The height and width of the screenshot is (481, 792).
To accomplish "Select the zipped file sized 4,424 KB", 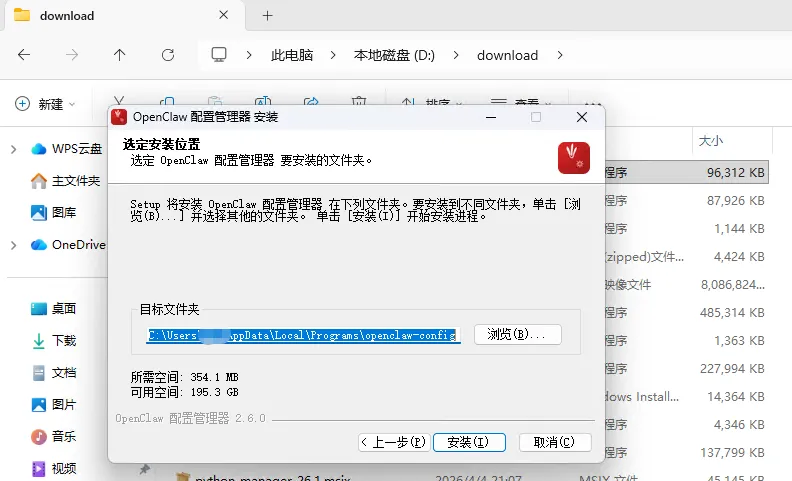I will tap(687, 257).
